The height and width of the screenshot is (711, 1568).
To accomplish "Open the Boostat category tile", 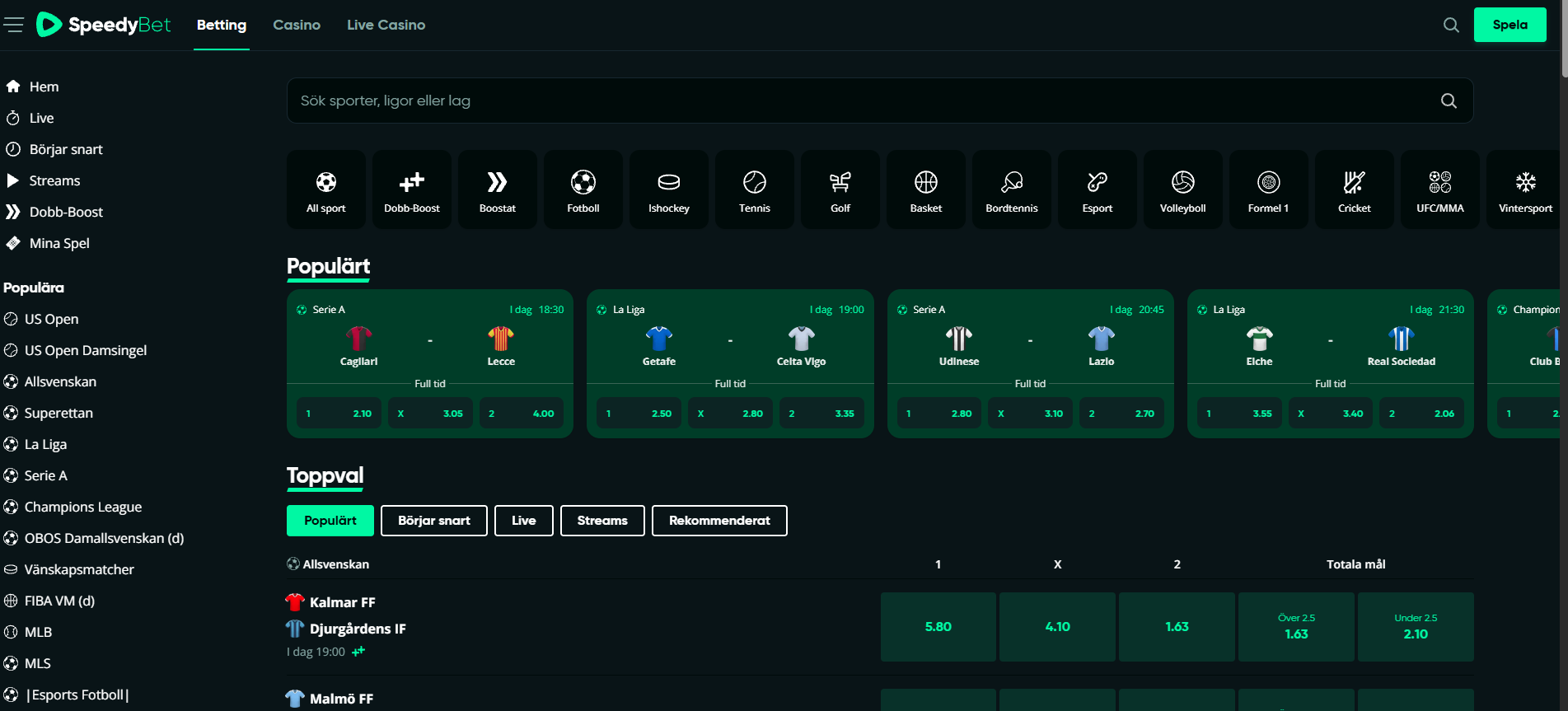I will [498, 189].
